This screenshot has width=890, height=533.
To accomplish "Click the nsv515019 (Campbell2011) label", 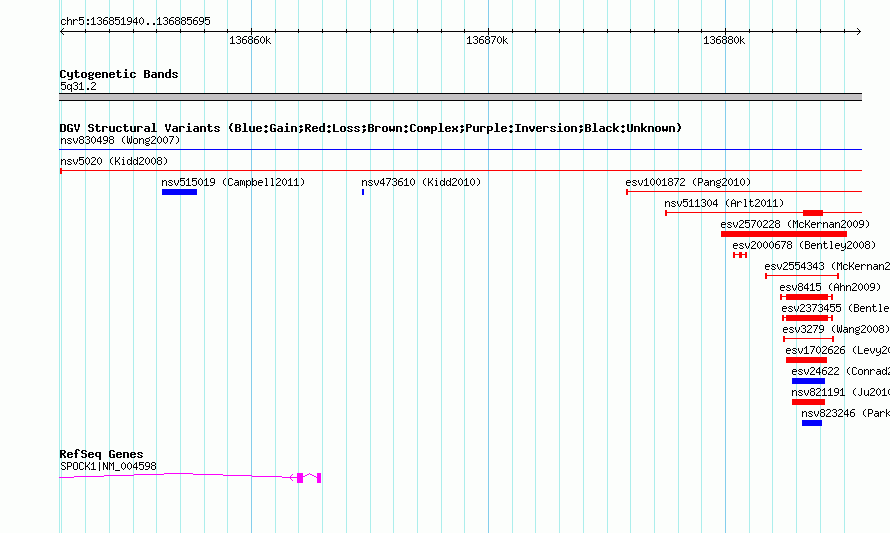I will click(233, 182).
